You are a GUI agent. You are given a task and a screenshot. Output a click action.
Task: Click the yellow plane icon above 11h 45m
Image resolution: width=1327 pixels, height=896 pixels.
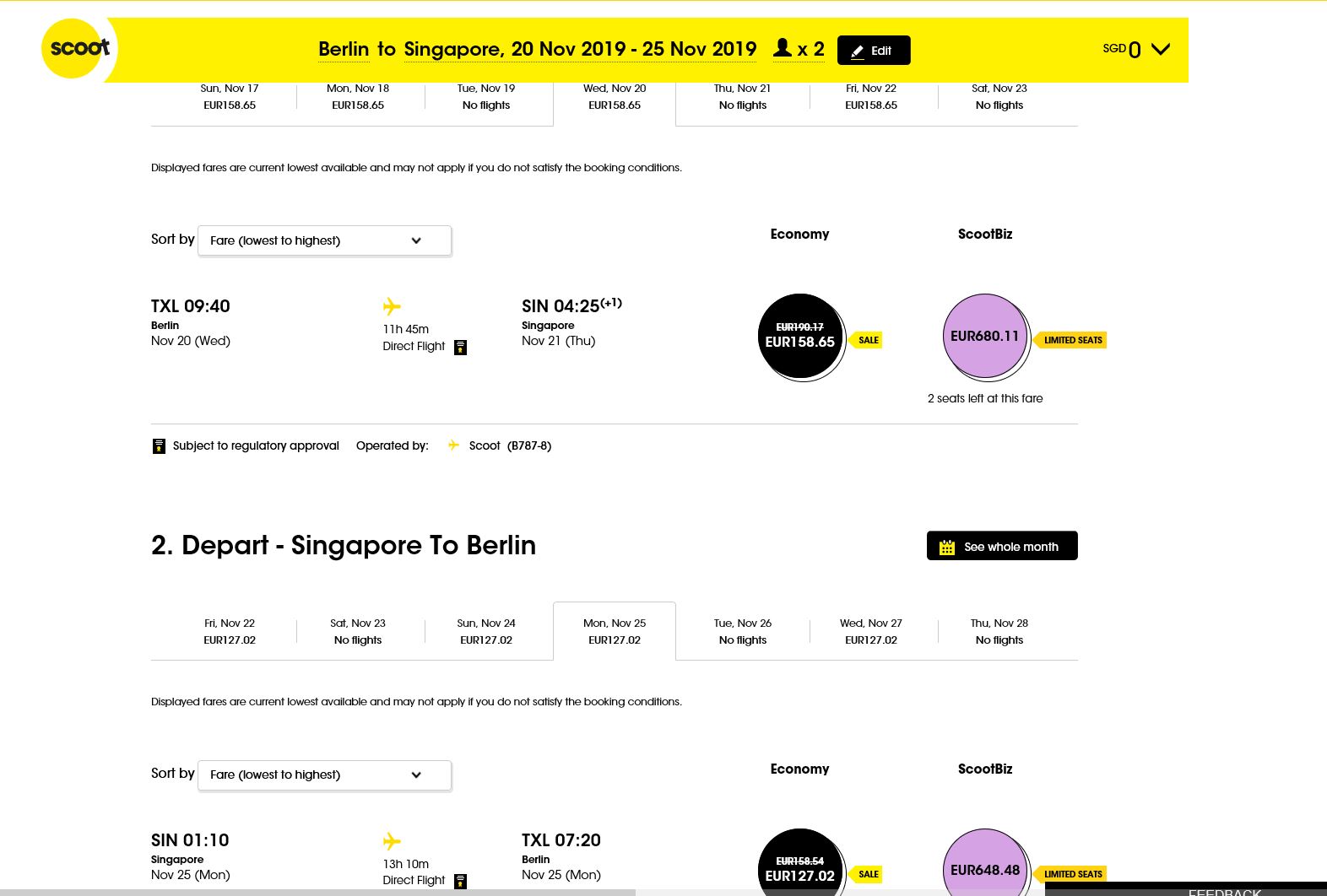click(x=392, y=306)
